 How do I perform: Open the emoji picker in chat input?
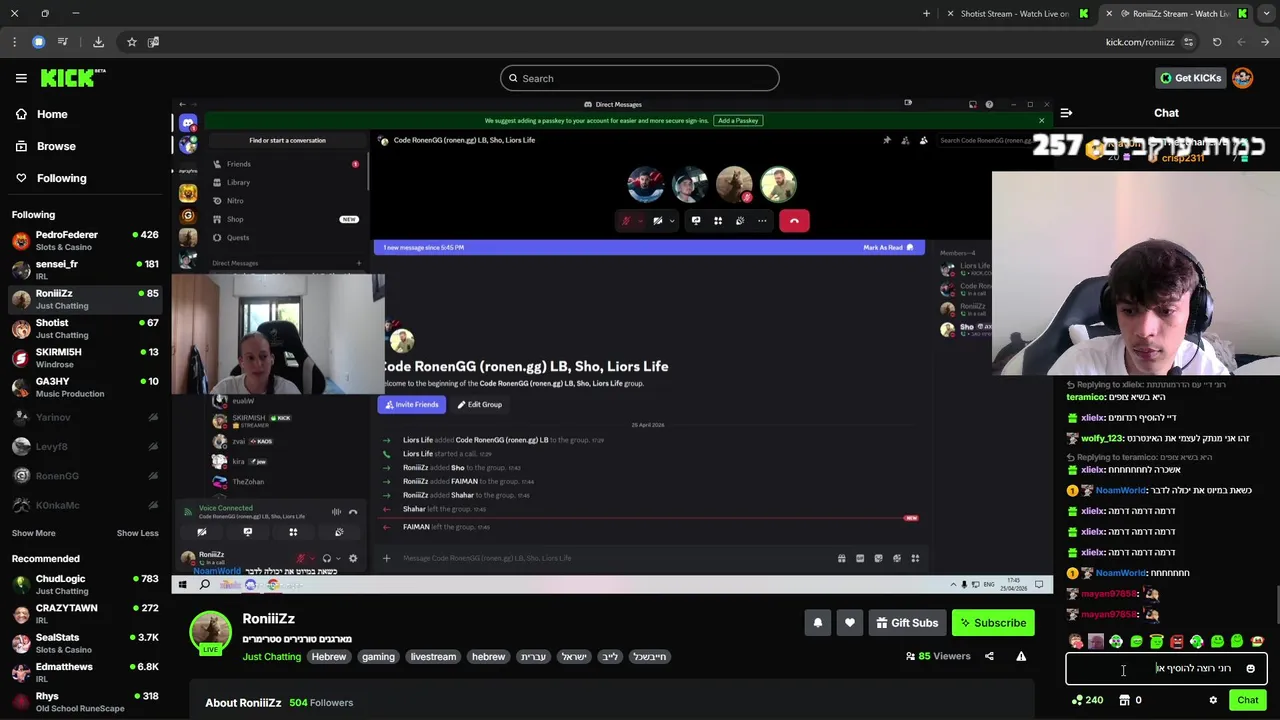[x=1250, y=669]
